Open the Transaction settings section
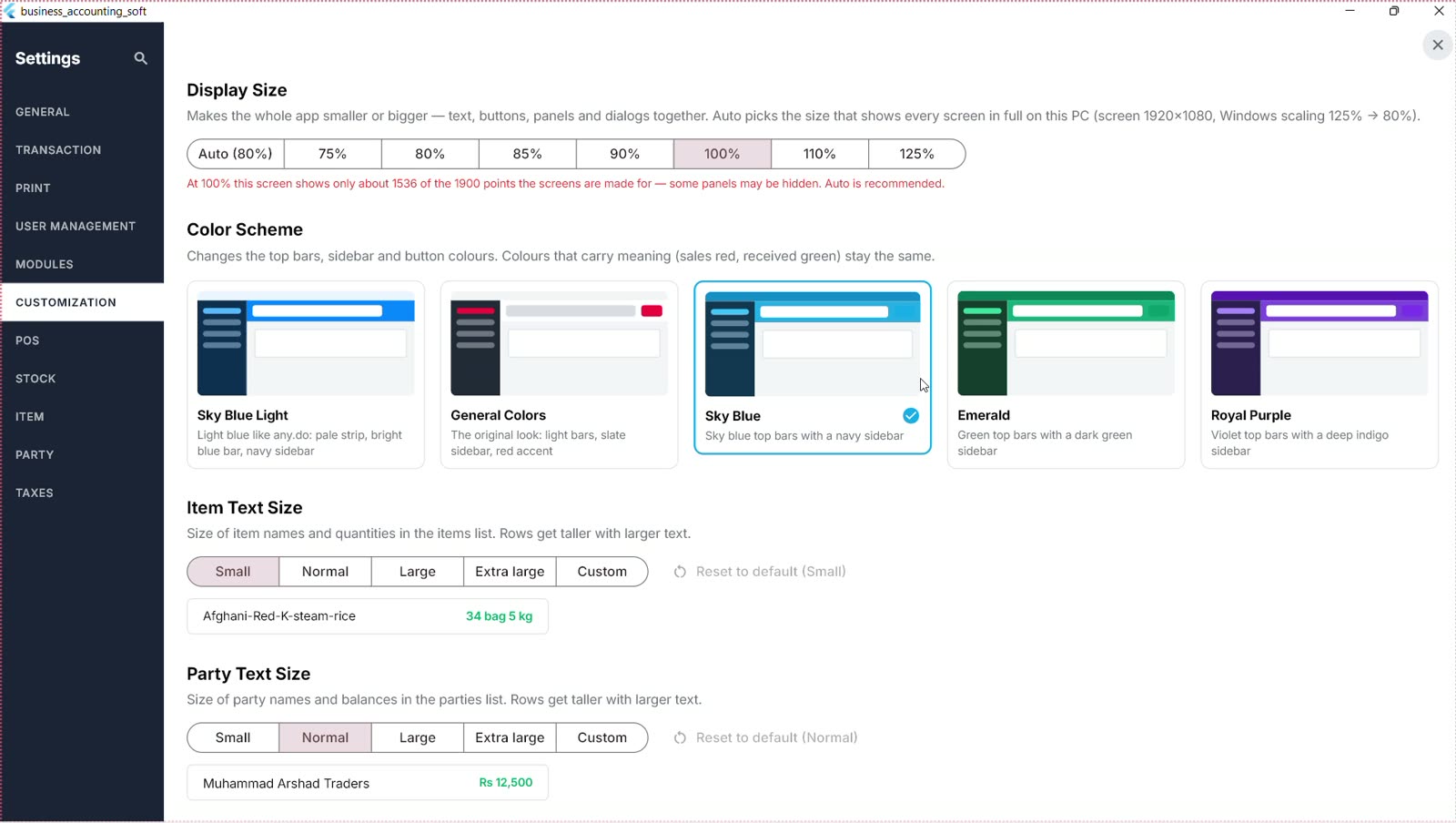This screenshot has height=823, width=1456. 82,150
